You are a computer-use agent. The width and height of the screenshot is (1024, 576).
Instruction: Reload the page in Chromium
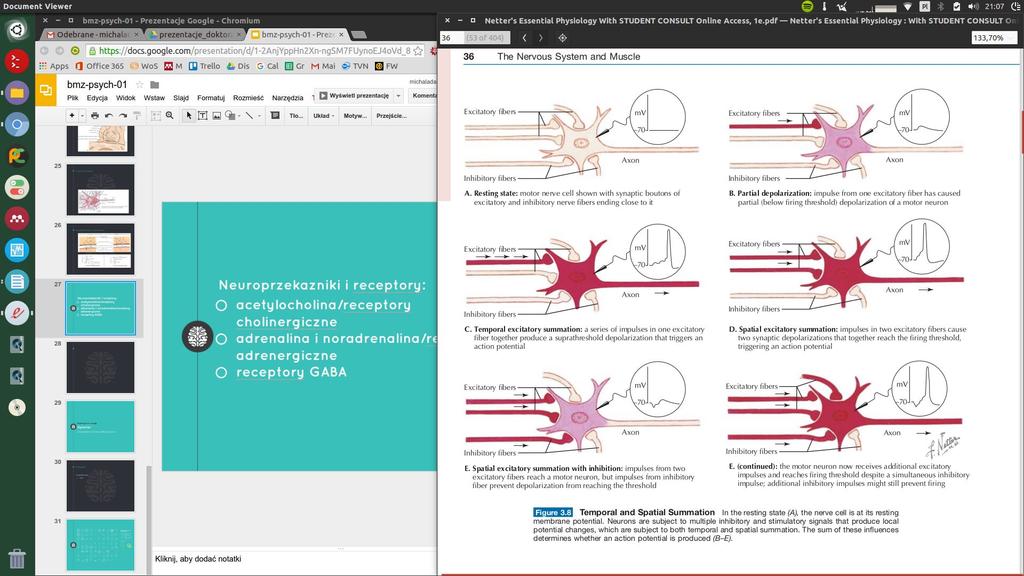(x=75, y=51)
